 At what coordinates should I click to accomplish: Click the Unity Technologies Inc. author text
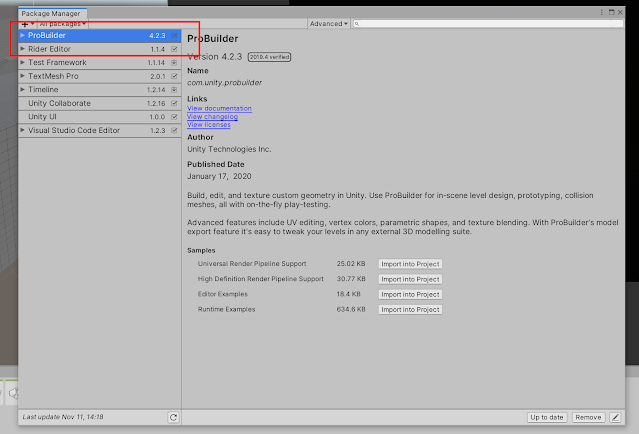coord(229,149)
